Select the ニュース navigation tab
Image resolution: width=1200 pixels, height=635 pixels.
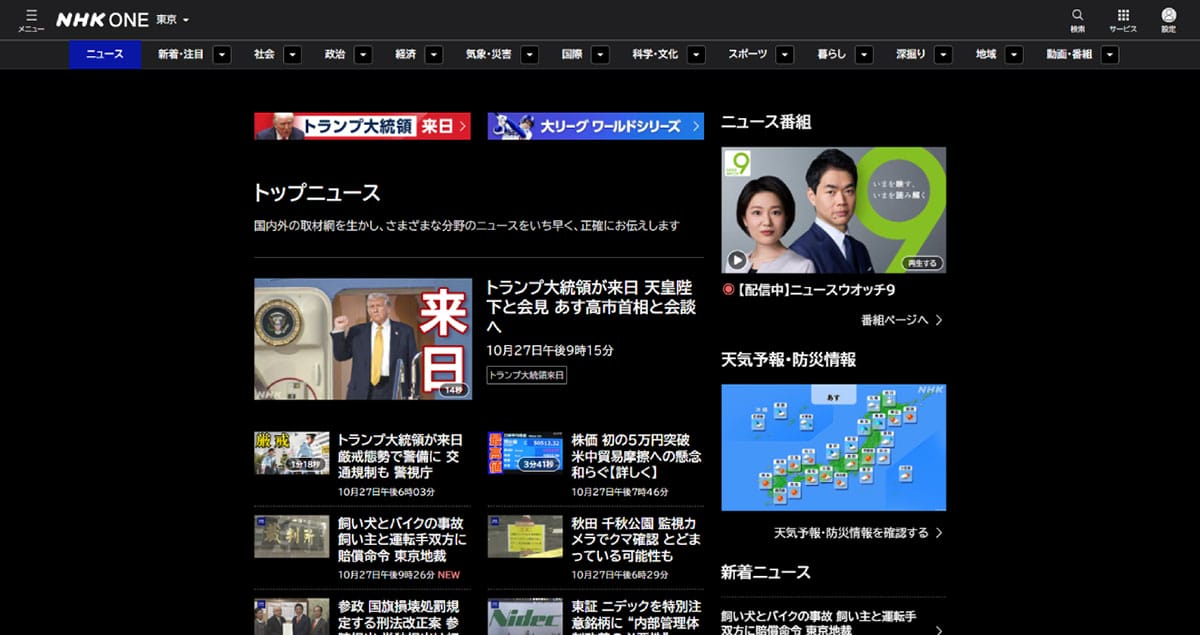(104, 55)
